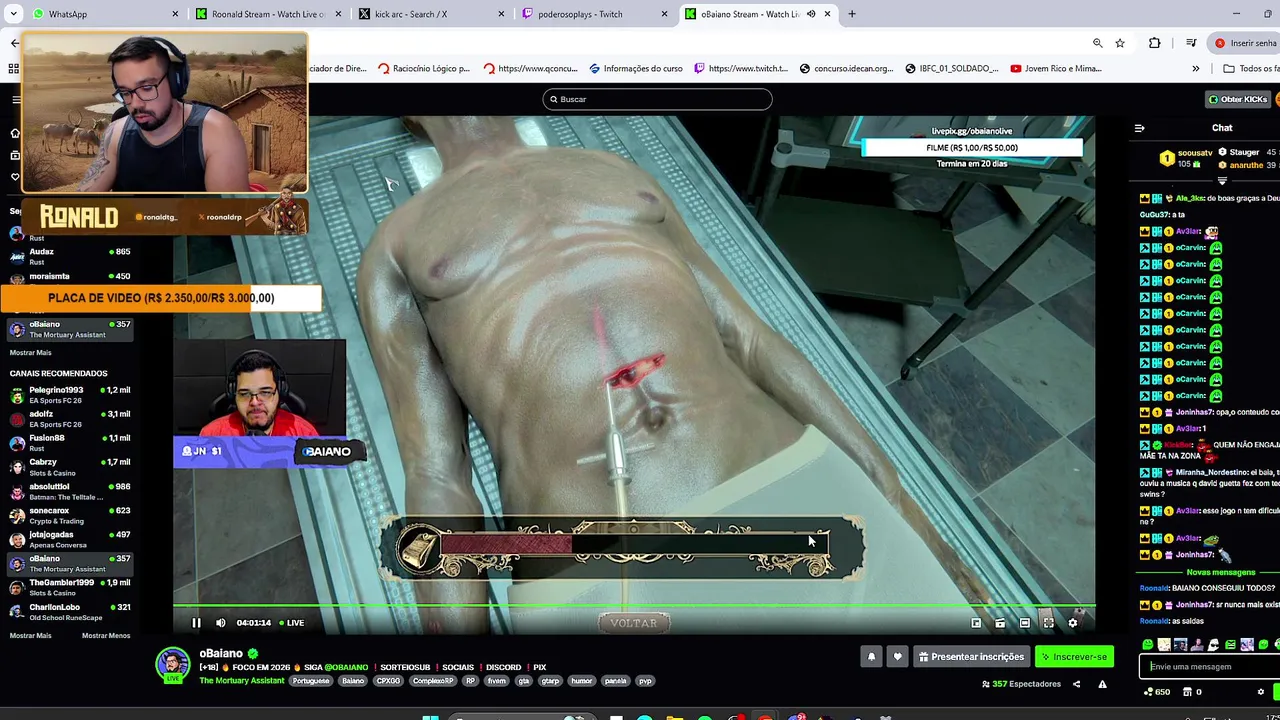The width and height of the screenshot is (1280, 720).
Task: Share the stream via share icon
Action: (x=1076, y=684)
